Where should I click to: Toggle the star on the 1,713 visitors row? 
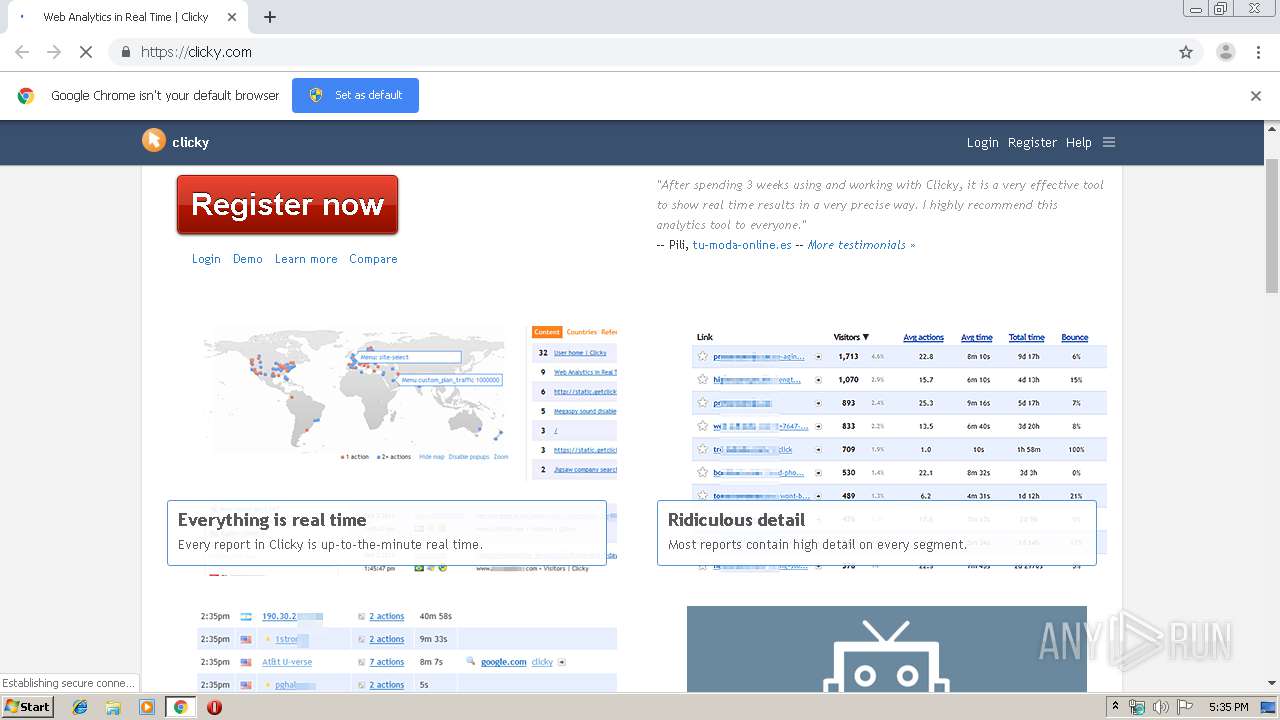(x=703, y=356)
